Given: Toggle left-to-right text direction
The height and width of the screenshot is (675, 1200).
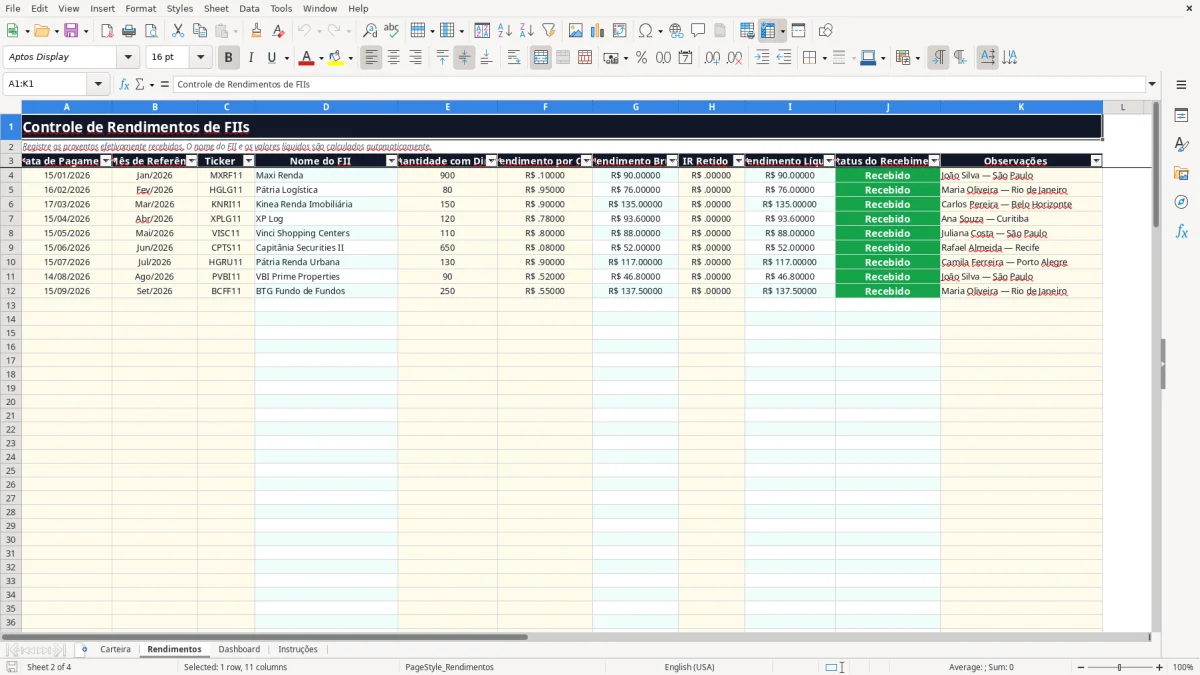Looking at the screenshot, I should pos(938,58).
